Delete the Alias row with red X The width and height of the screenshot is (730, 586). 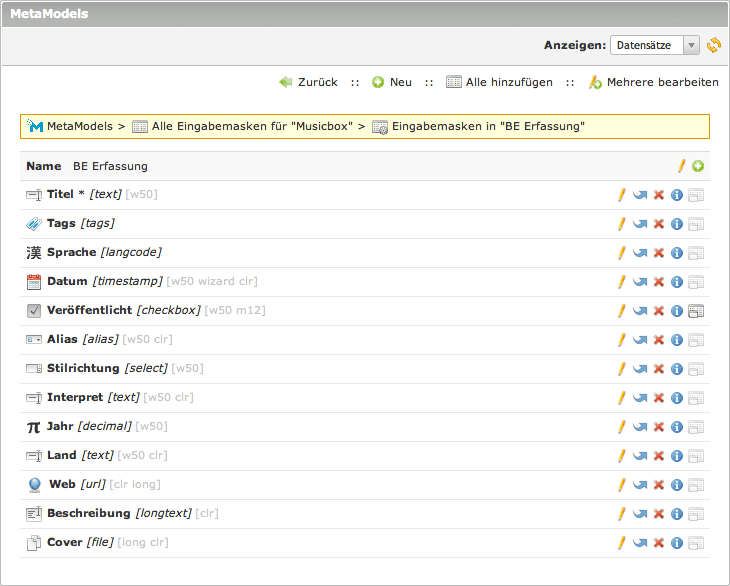point(658,340)
